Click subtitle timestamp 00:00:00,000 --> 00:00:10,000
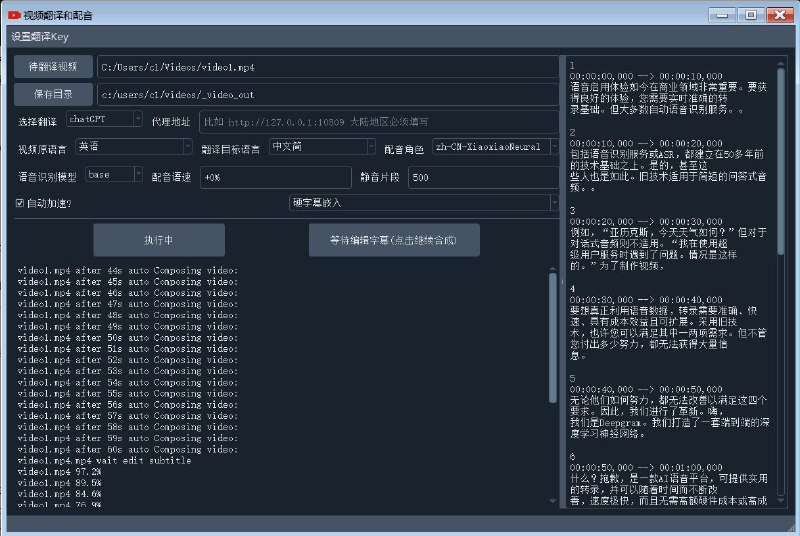 (x=646, y=76)
